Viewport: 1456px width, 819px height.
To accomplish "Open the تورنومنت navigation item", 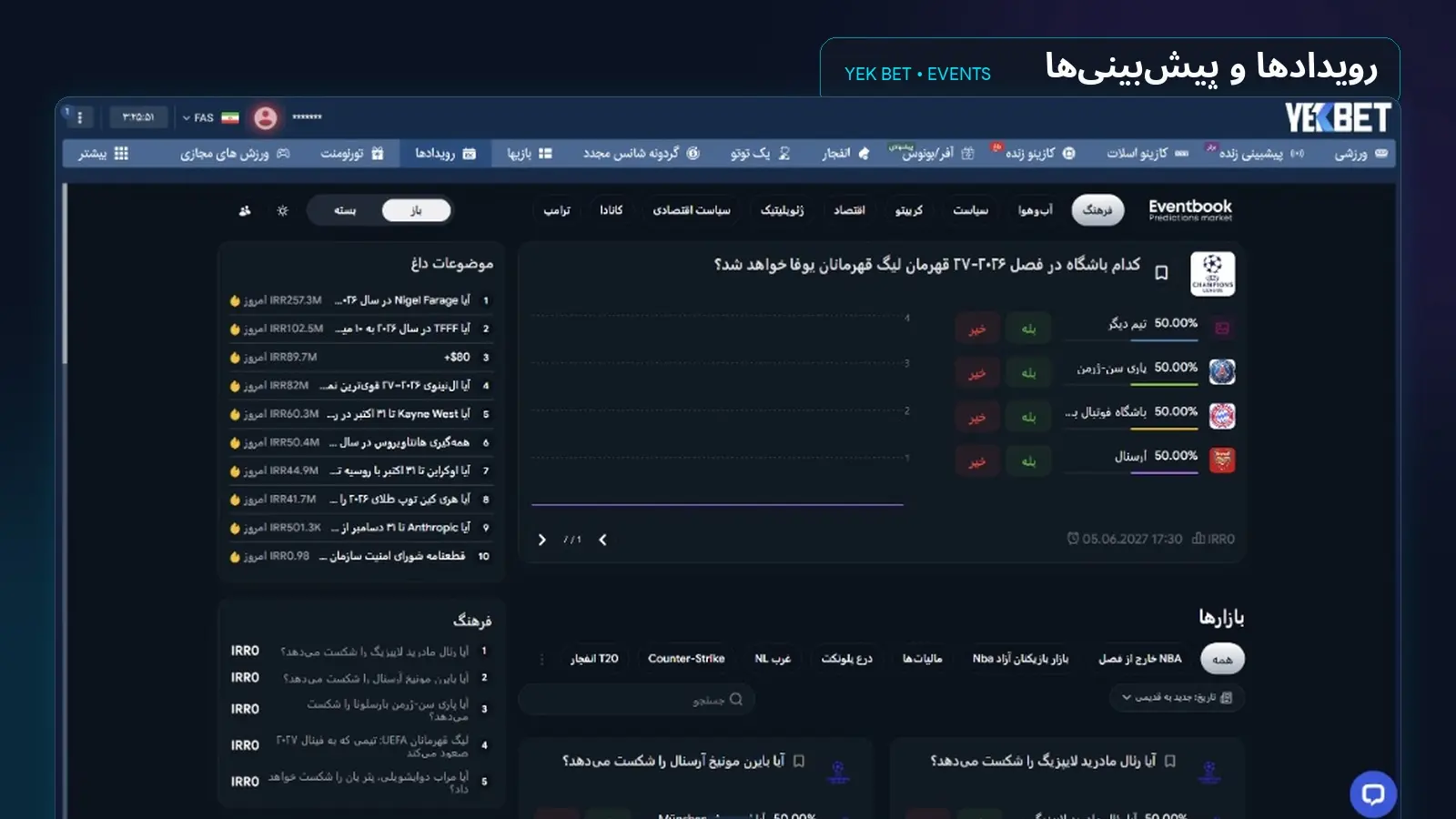I will coord(352,154).
